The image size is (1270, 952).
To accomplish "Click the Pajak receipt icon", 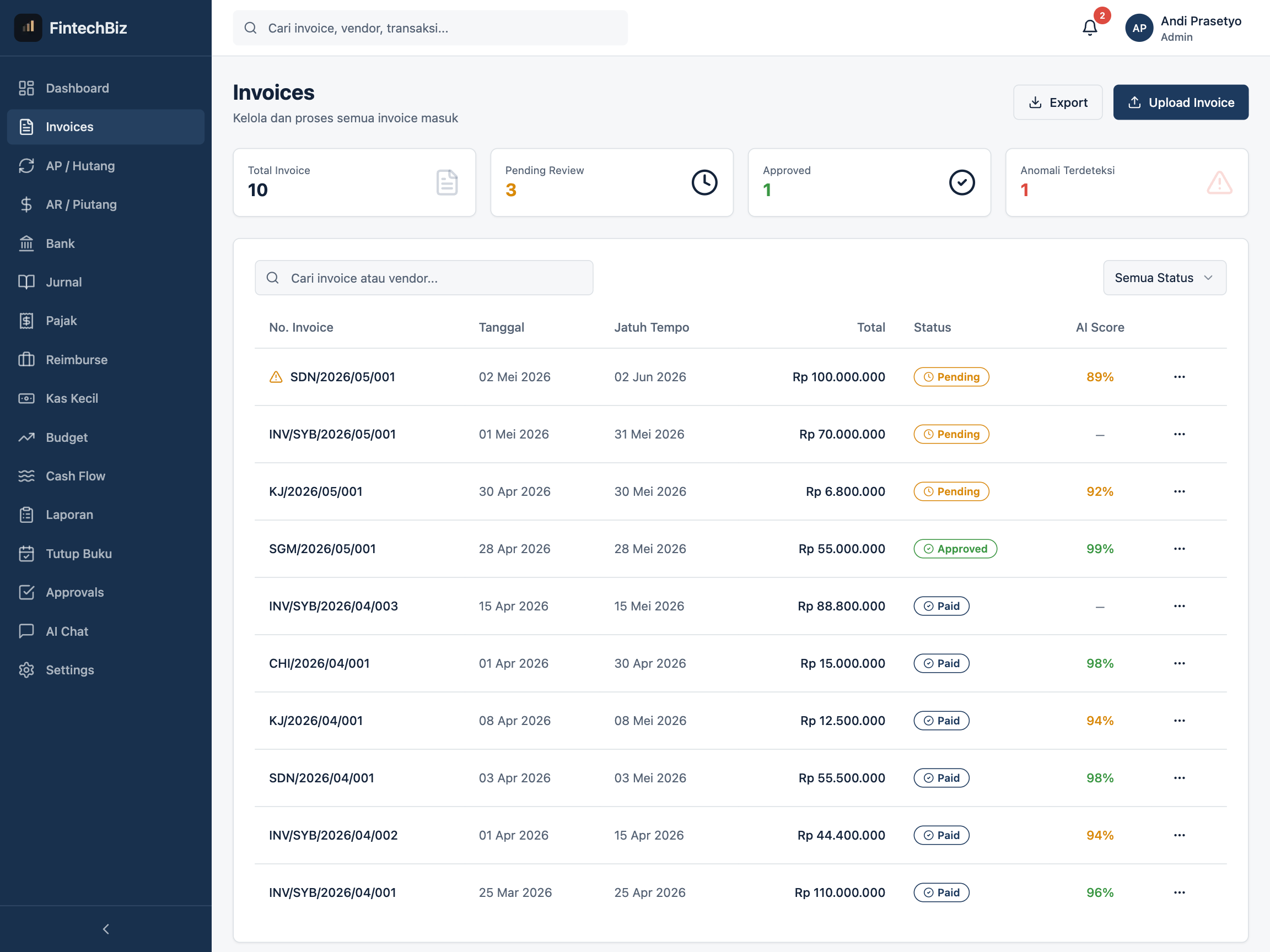I will tap(26, 321).
